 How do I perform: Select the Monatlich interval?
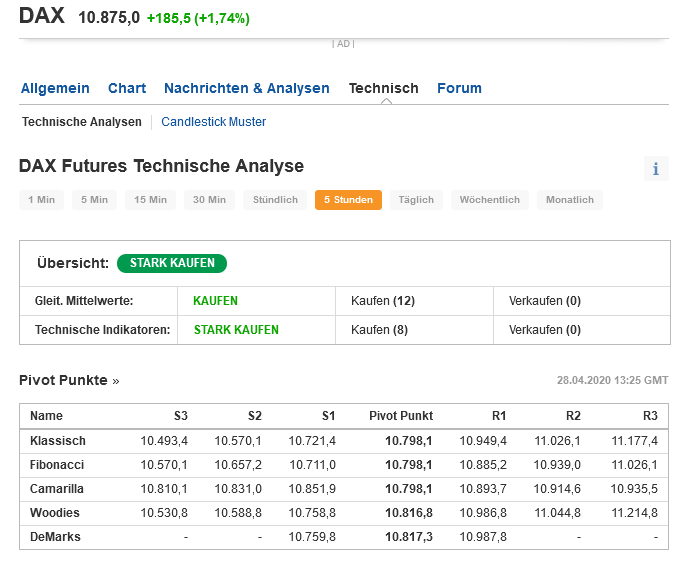point(569,200)
